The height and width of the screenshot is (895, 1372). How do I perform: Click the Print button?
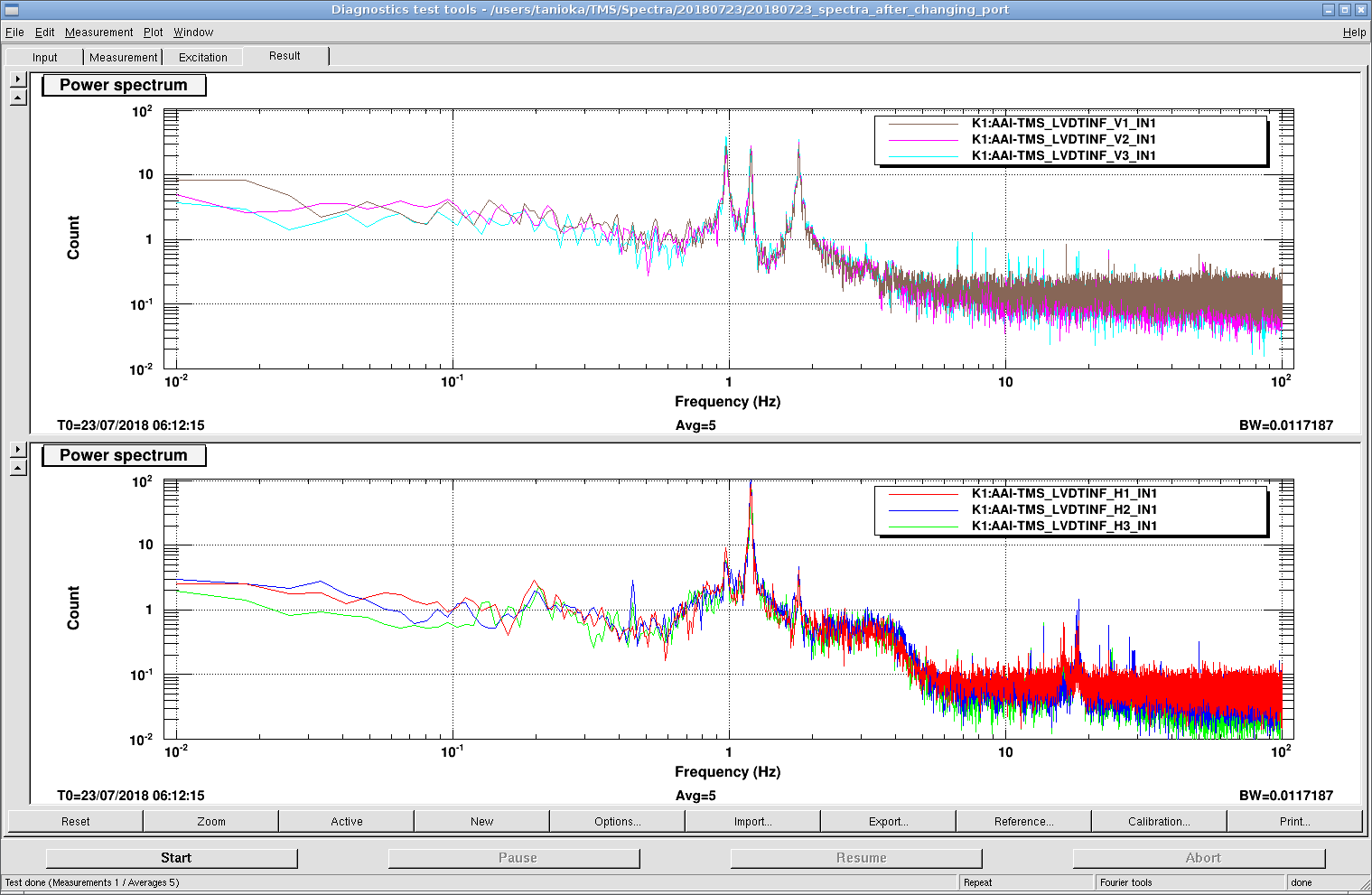click(x=1295, y=821)
